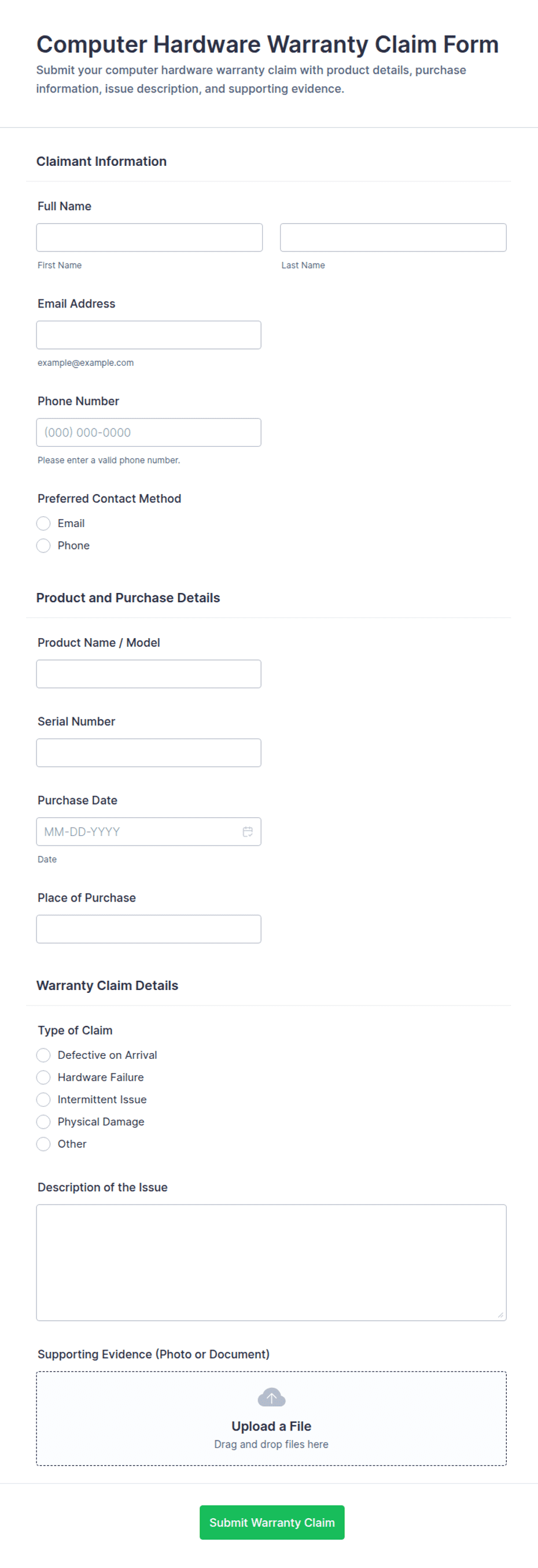Open the Purchase Date calendar icon

tap(248, 832)
